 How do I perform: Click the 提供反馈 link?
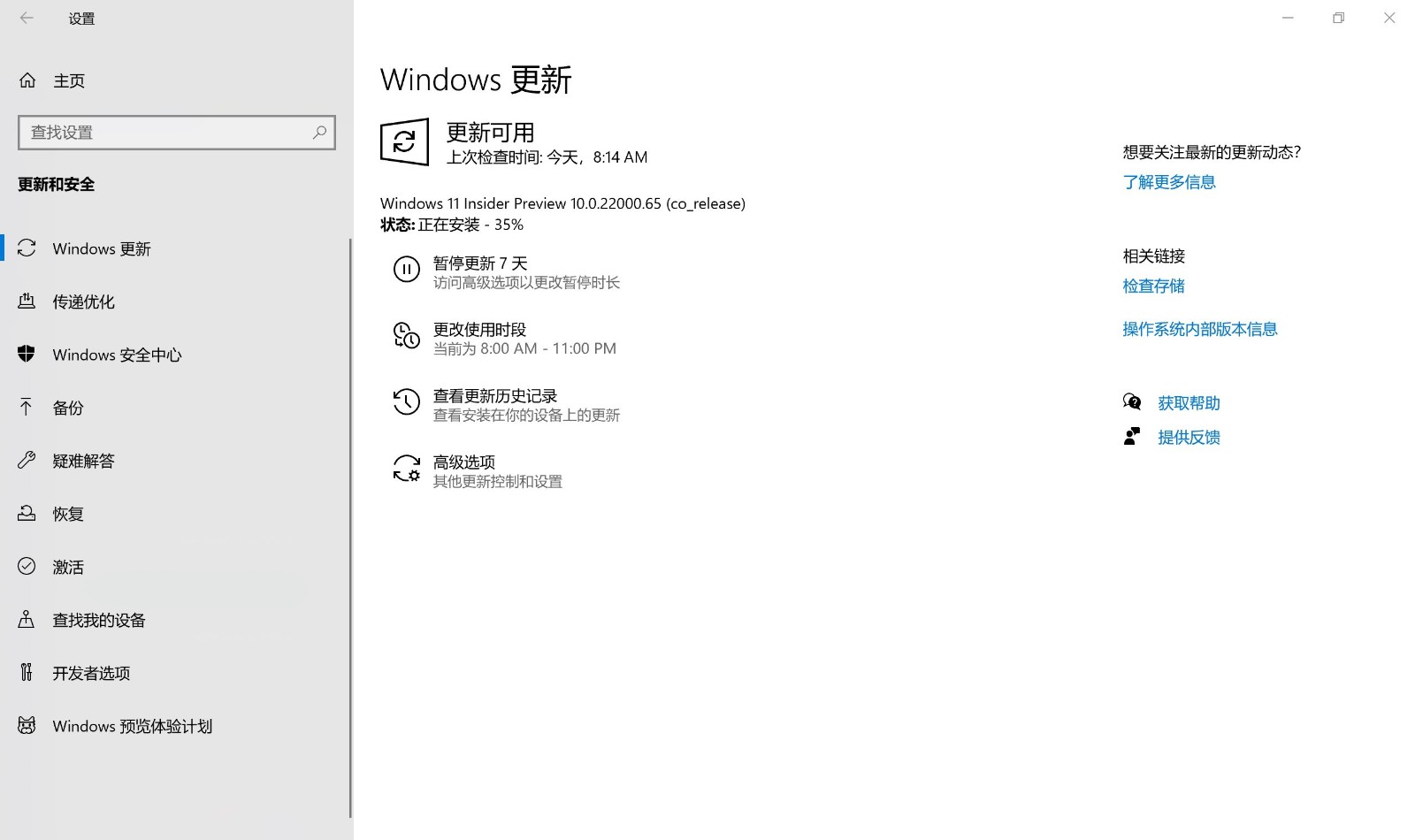[1189, 438]
